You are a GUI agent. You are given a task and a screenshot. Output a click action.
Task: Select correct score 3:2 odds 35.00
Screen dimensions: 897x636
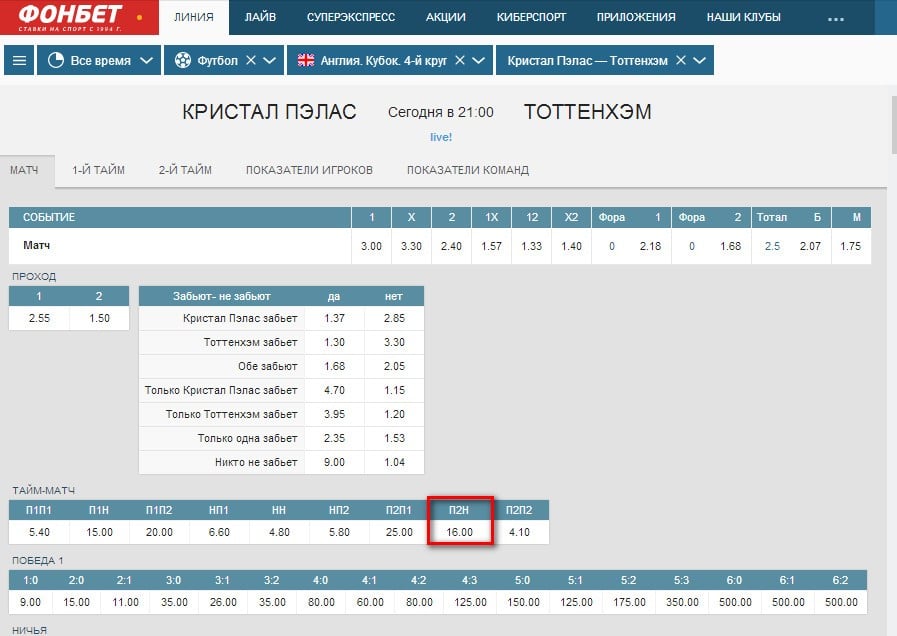click(272, 602)
